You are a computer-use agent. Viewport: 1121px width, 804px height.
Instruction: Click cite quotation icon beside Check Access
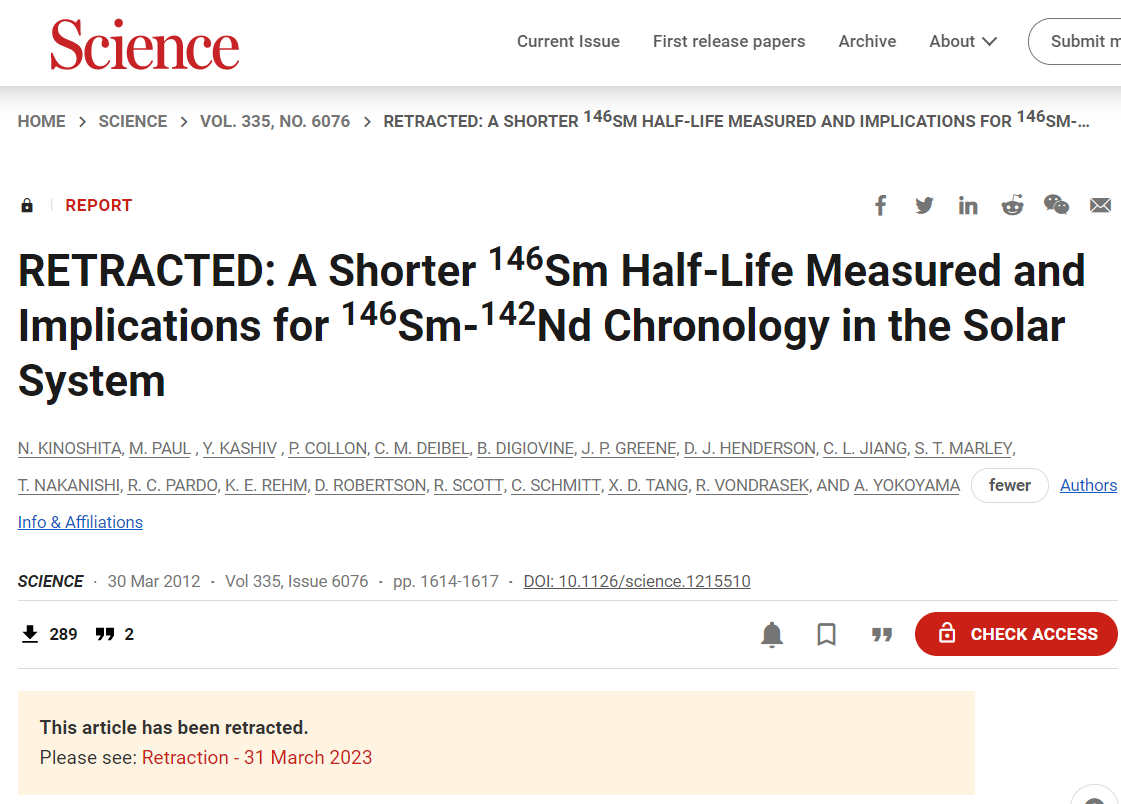(x=882, y=635)
